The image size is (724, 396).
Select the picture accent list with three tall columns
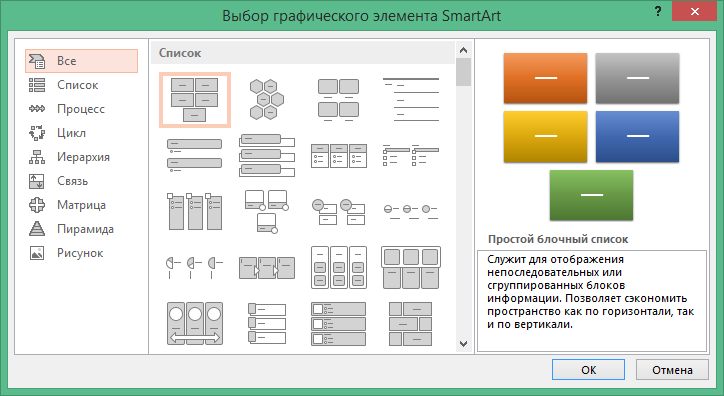[194, 211]
